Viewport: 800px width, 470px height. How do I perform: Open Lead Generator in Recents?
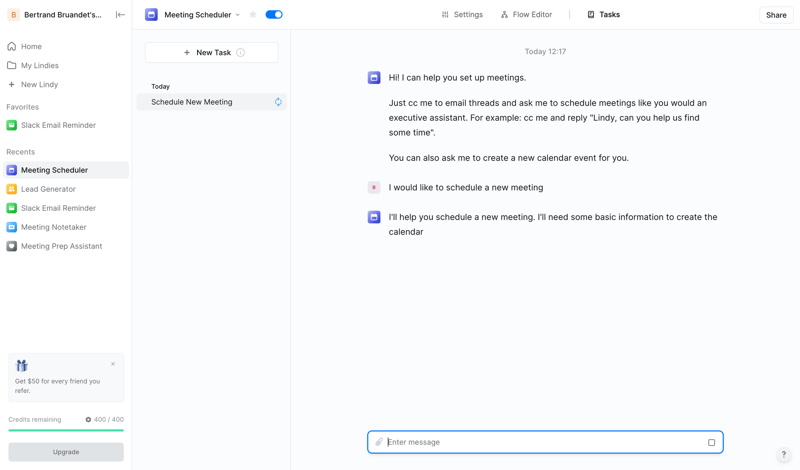tap(66, 189)
